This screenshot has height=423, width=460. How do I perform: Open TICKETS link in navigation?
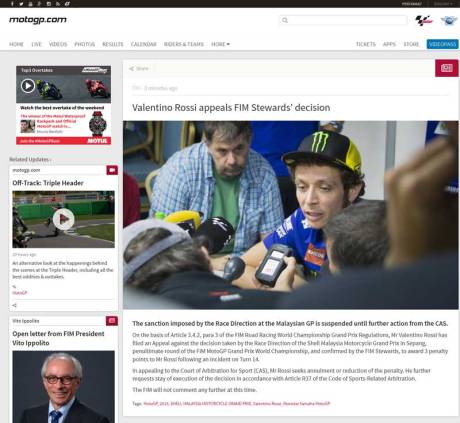click(366, 44)
